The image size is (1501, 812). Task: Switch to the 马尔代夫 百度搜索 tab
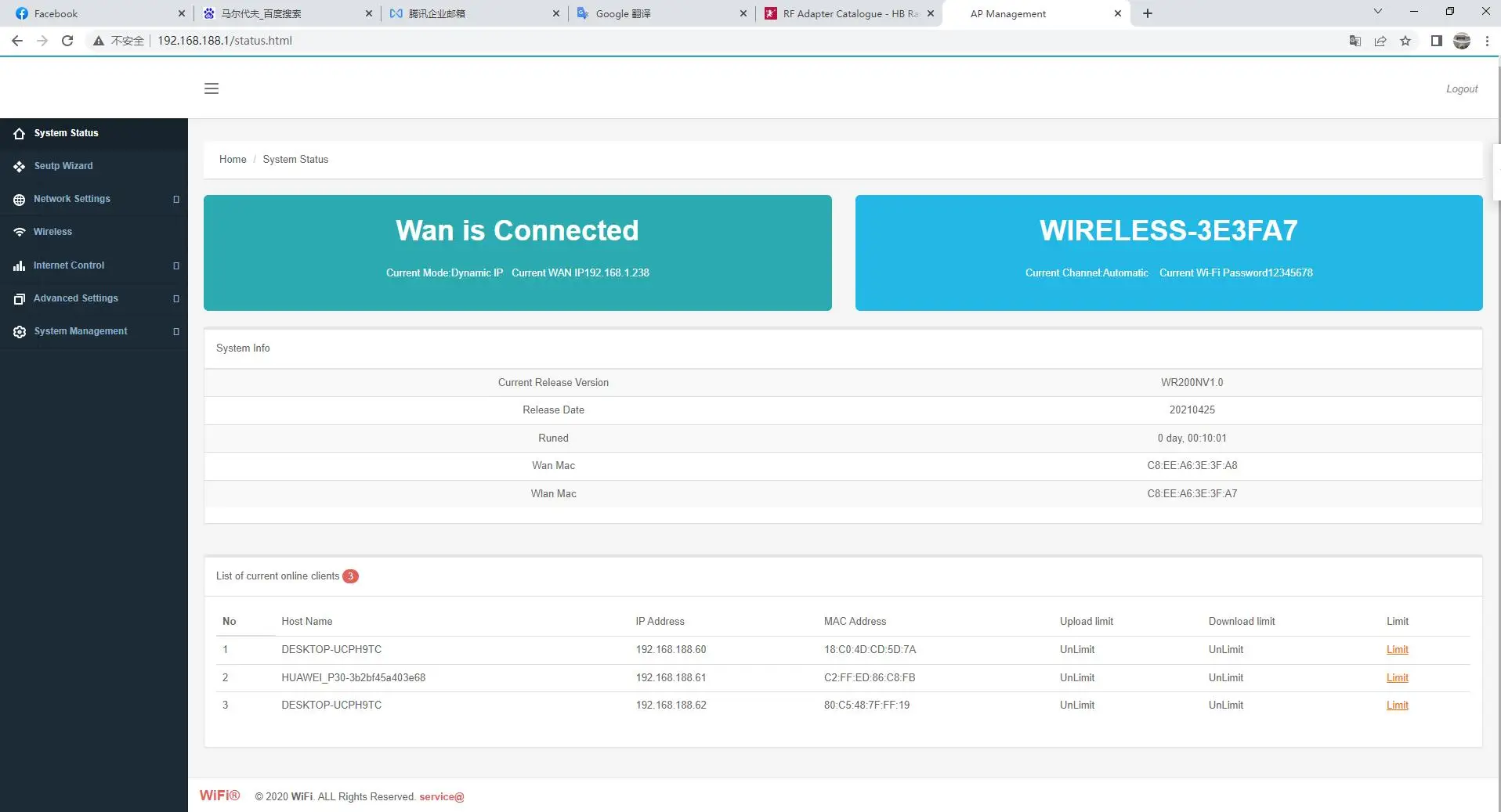[x=286, y=13]
